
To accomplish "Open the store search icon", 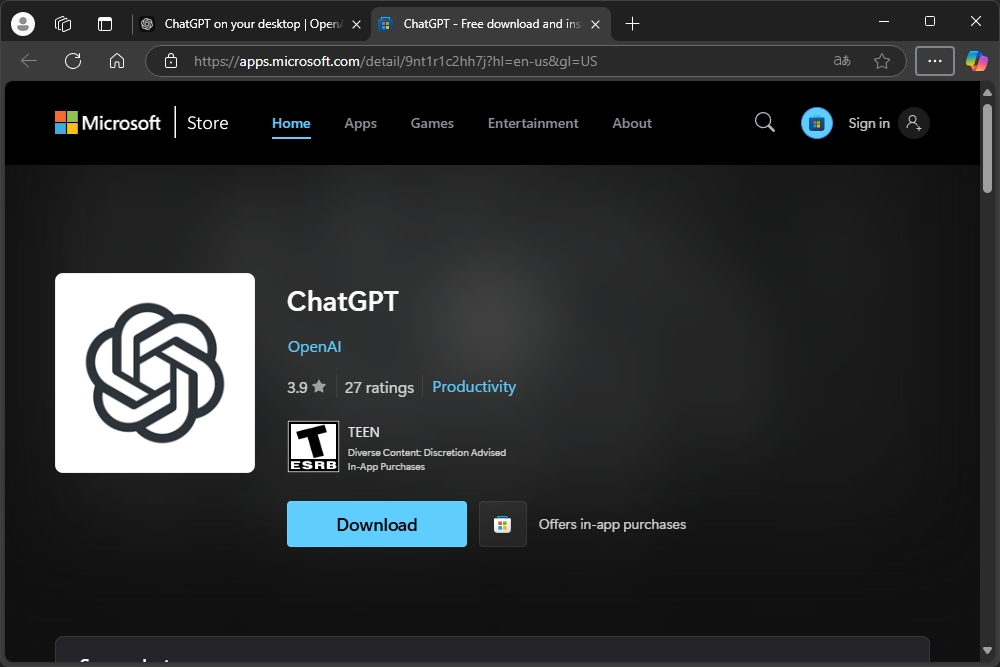I will pos(765,122).
